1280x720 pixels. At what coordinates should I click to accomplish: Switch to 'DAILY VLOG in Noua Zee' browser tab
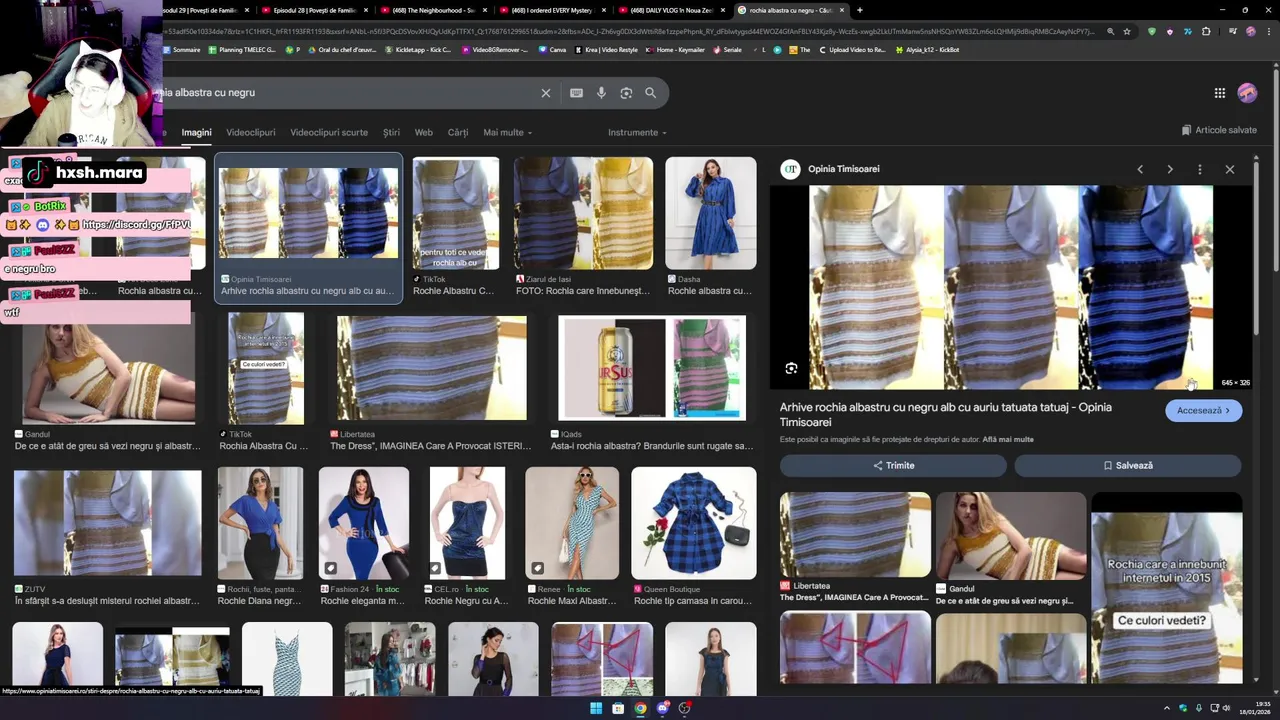[x=671, y=10]
